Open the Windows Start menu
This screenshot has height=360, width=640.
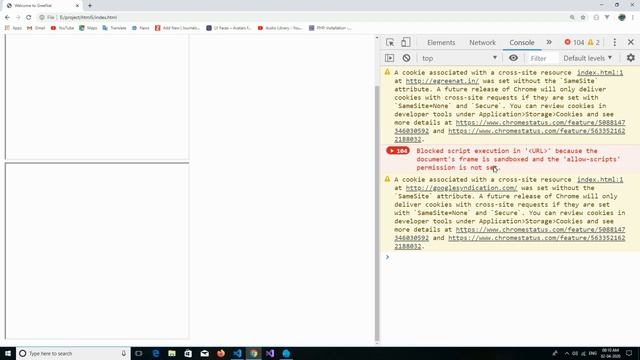(x=8, y=353)
